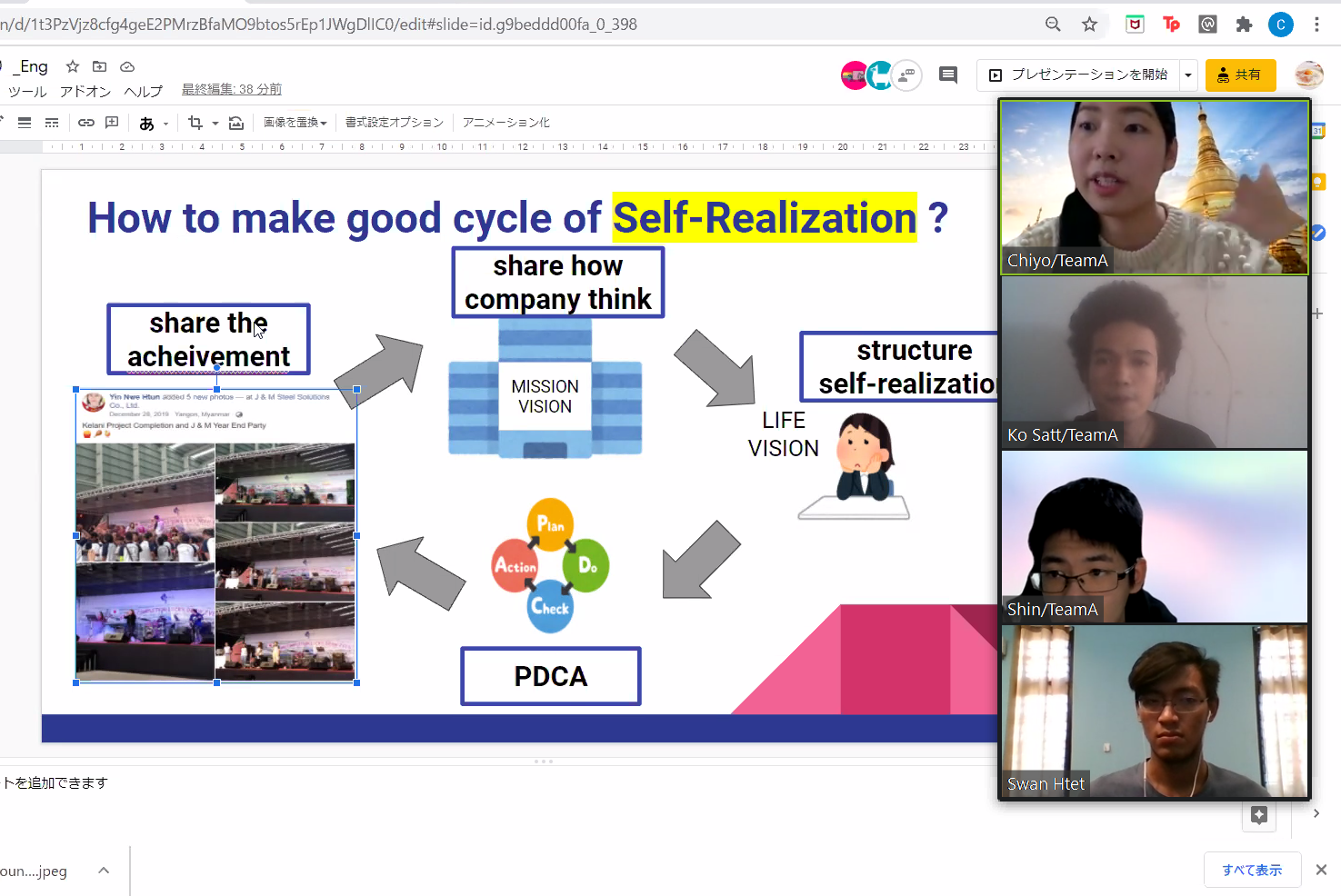The image size is (1341, 896).
Task: Click the cloud save status icon
Action: tap(127, 66)
